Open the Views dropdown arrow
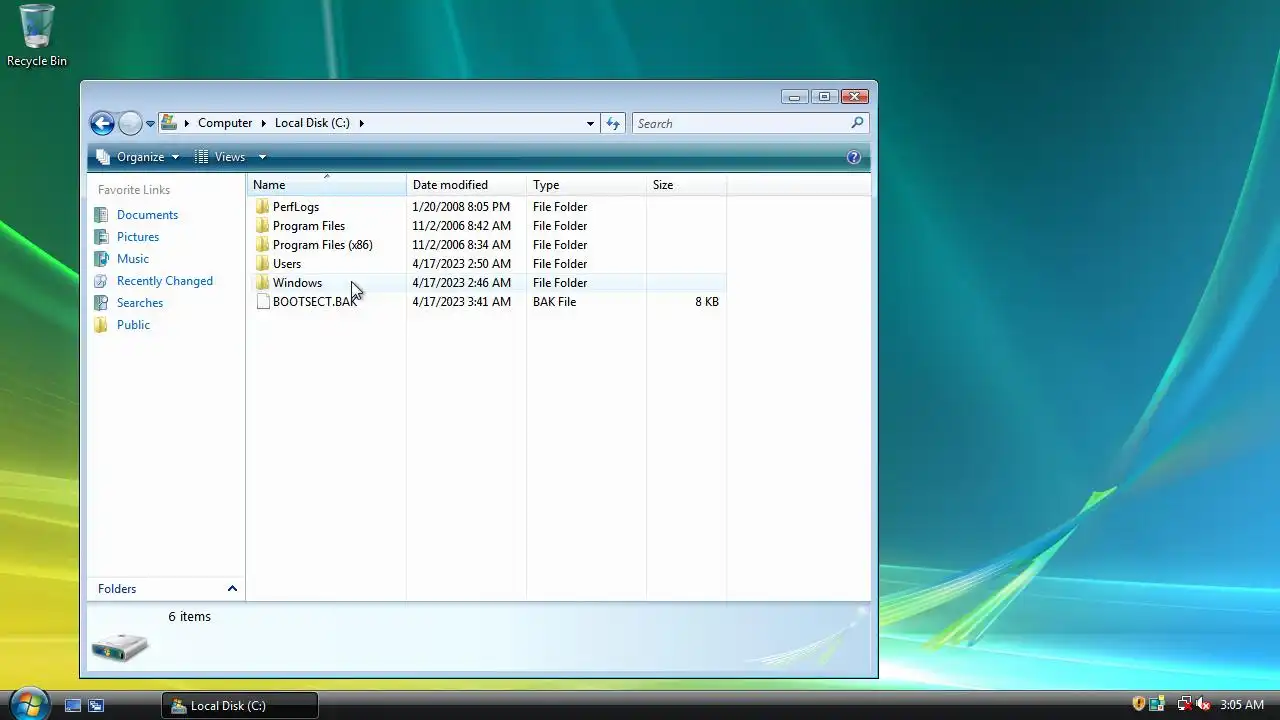This screenshot has width=1280, height=720. (x=262, y=157)
